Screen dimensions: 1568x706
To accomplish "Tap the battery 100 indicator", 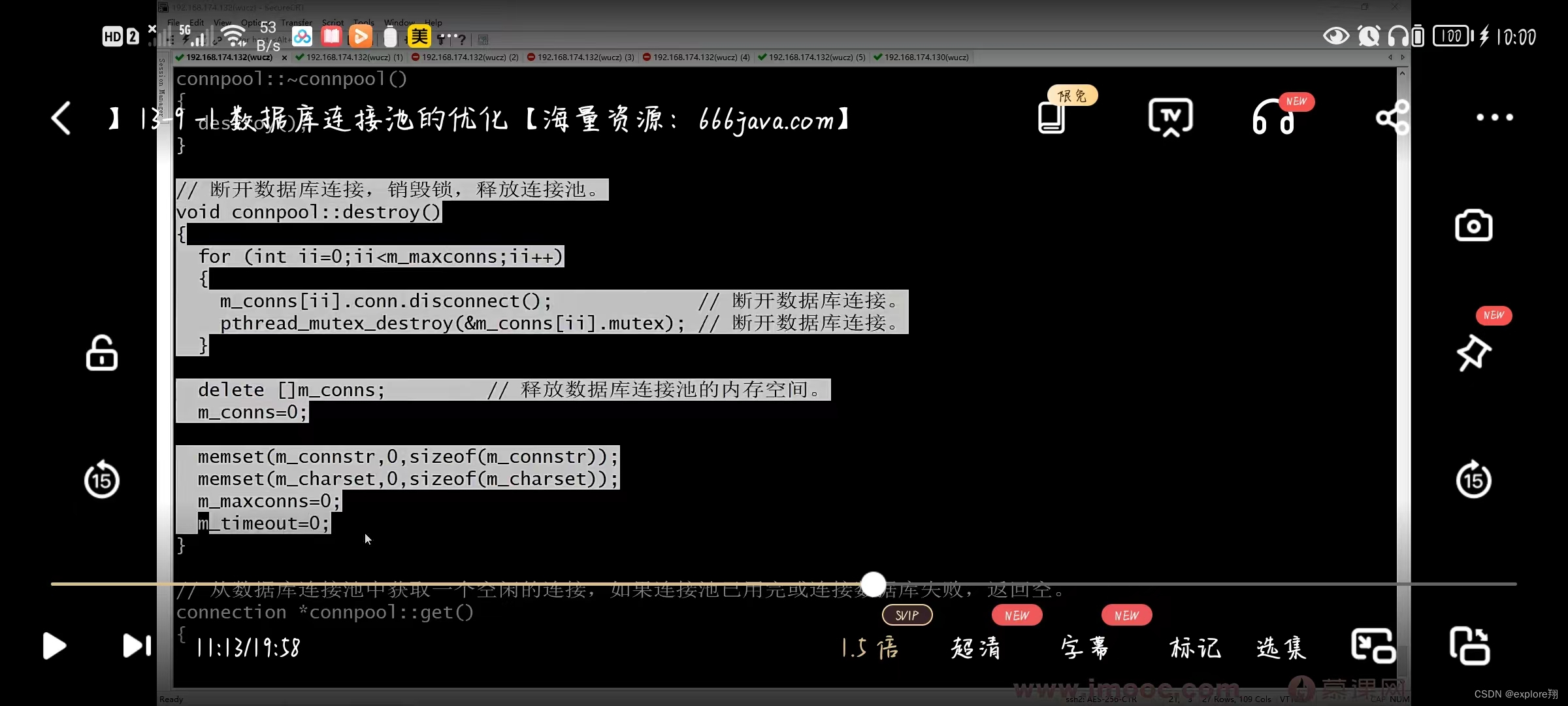I will point(1452,36).
